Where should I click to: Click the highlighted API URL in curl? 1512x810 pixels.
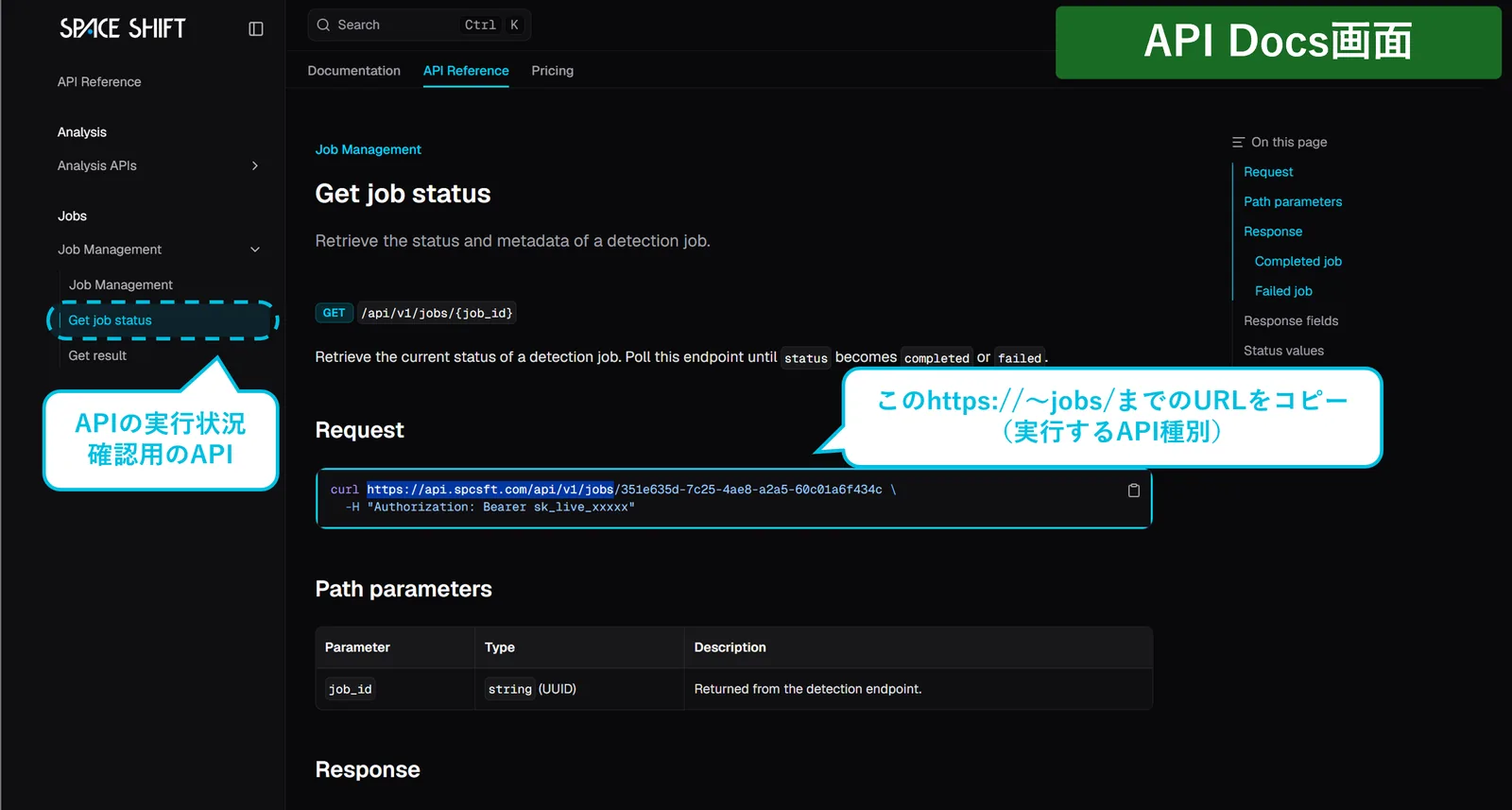click(x=490, y=490)
